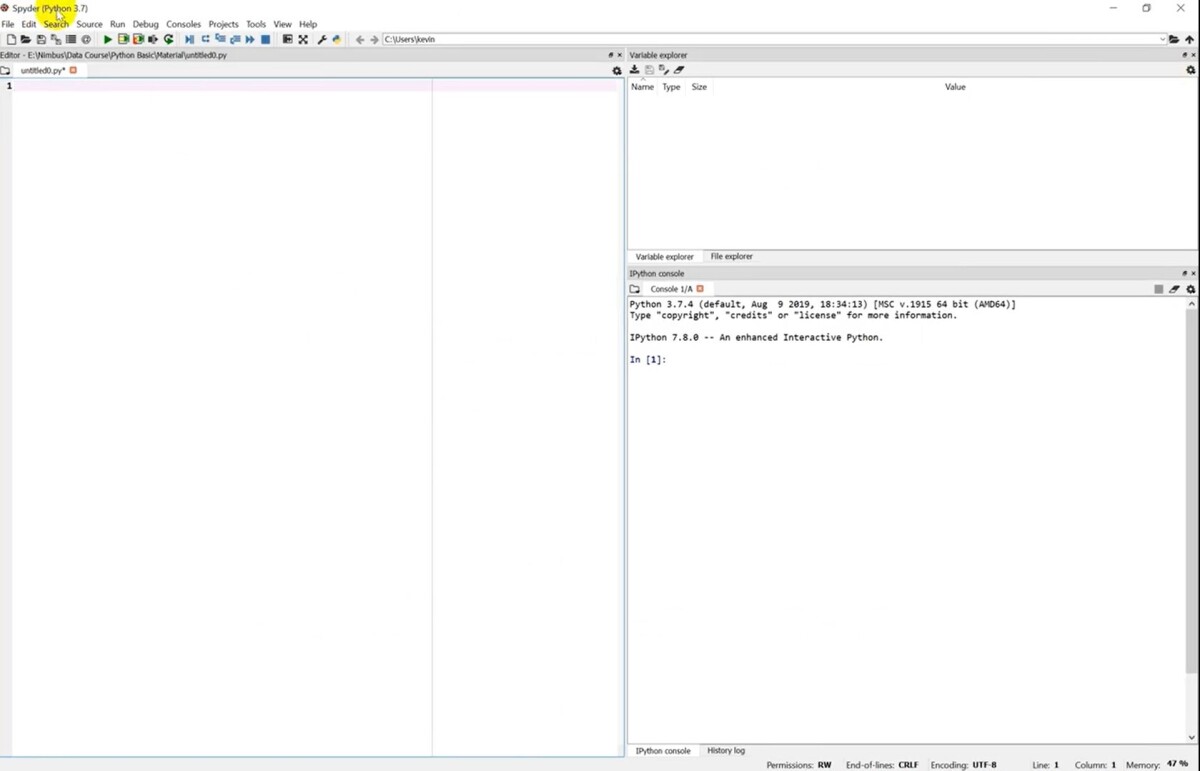Expand the working directory path dropdown
1200x771 pixels.
click(x=1162, y=40)
